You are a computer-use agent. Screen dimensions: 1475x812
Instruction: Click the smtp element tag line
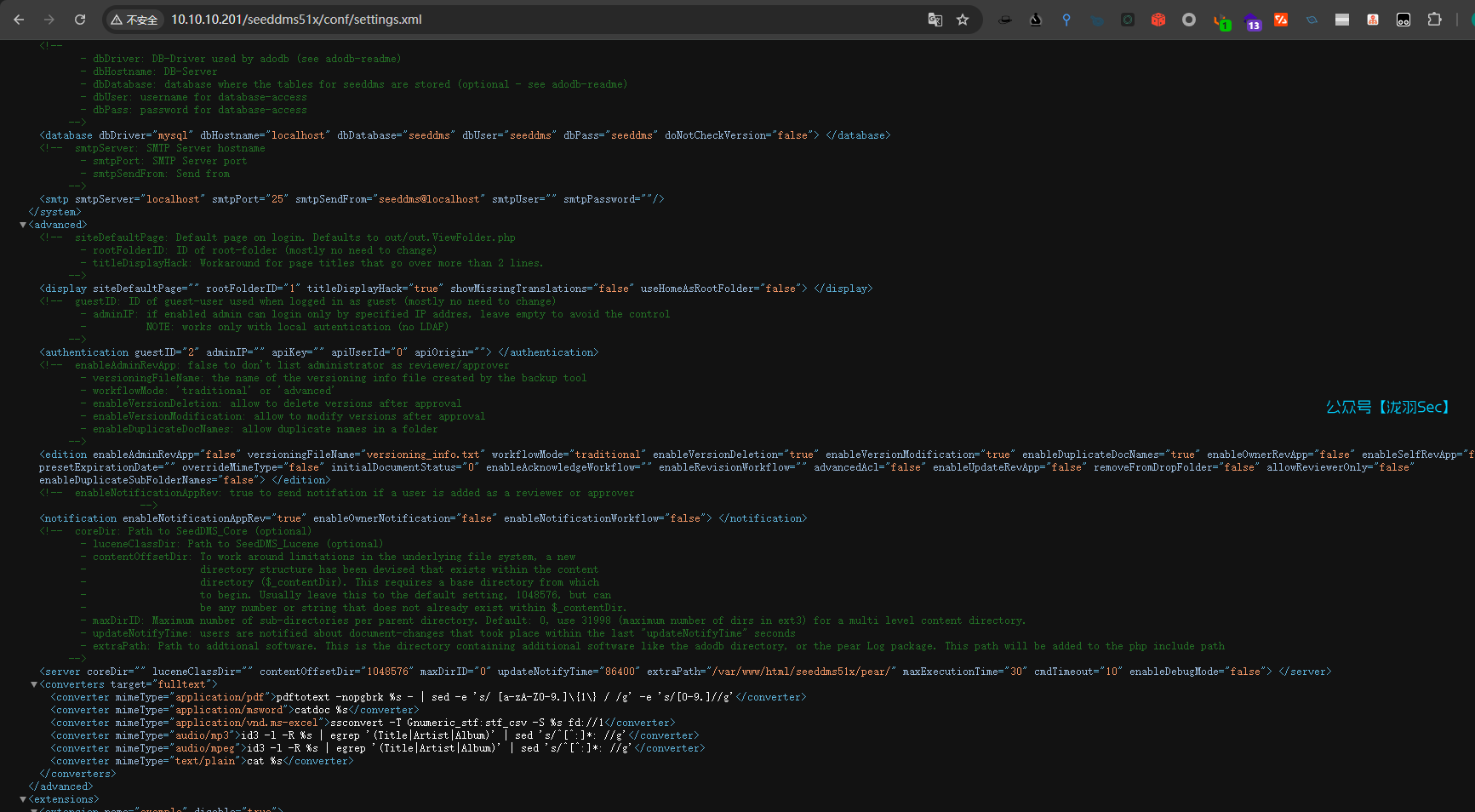coord(56,199)
